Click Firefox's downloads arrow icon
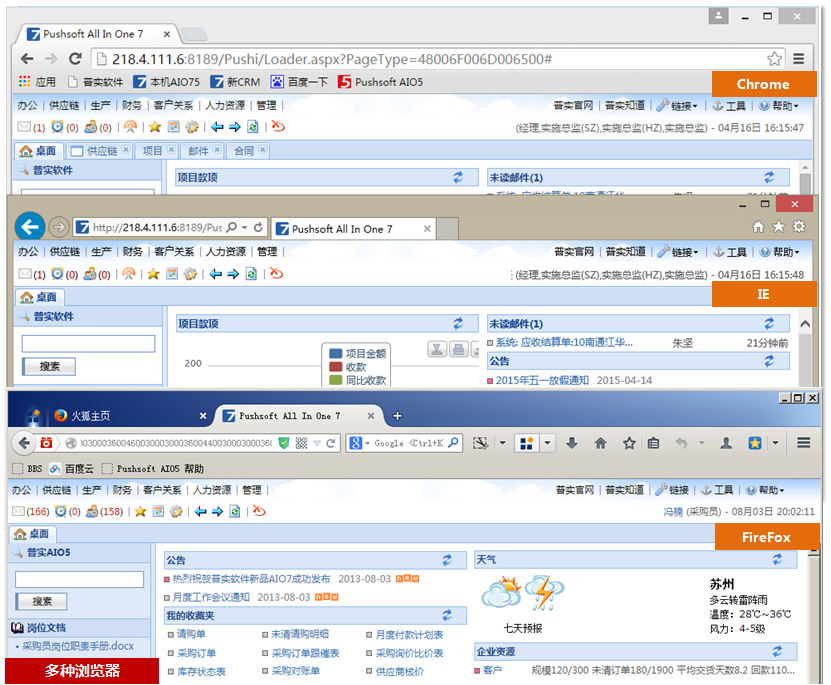 click(571, 443)
